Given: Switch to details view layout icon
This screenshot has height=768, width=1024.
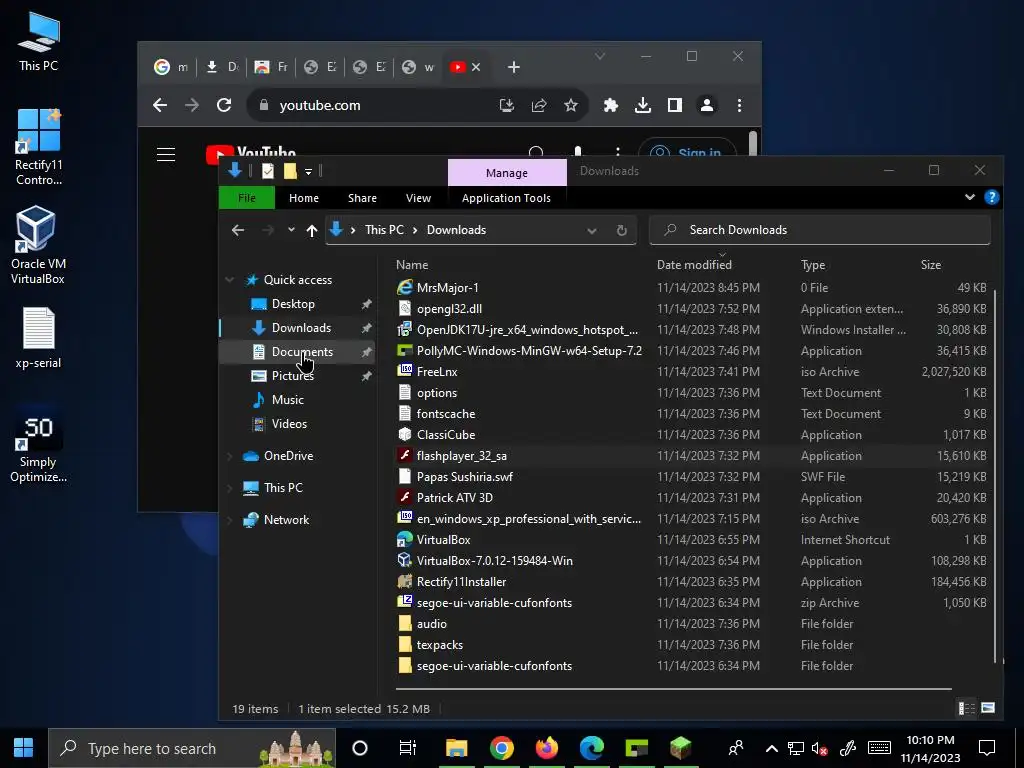Looking at the screenshot, I should click(967, 708).
